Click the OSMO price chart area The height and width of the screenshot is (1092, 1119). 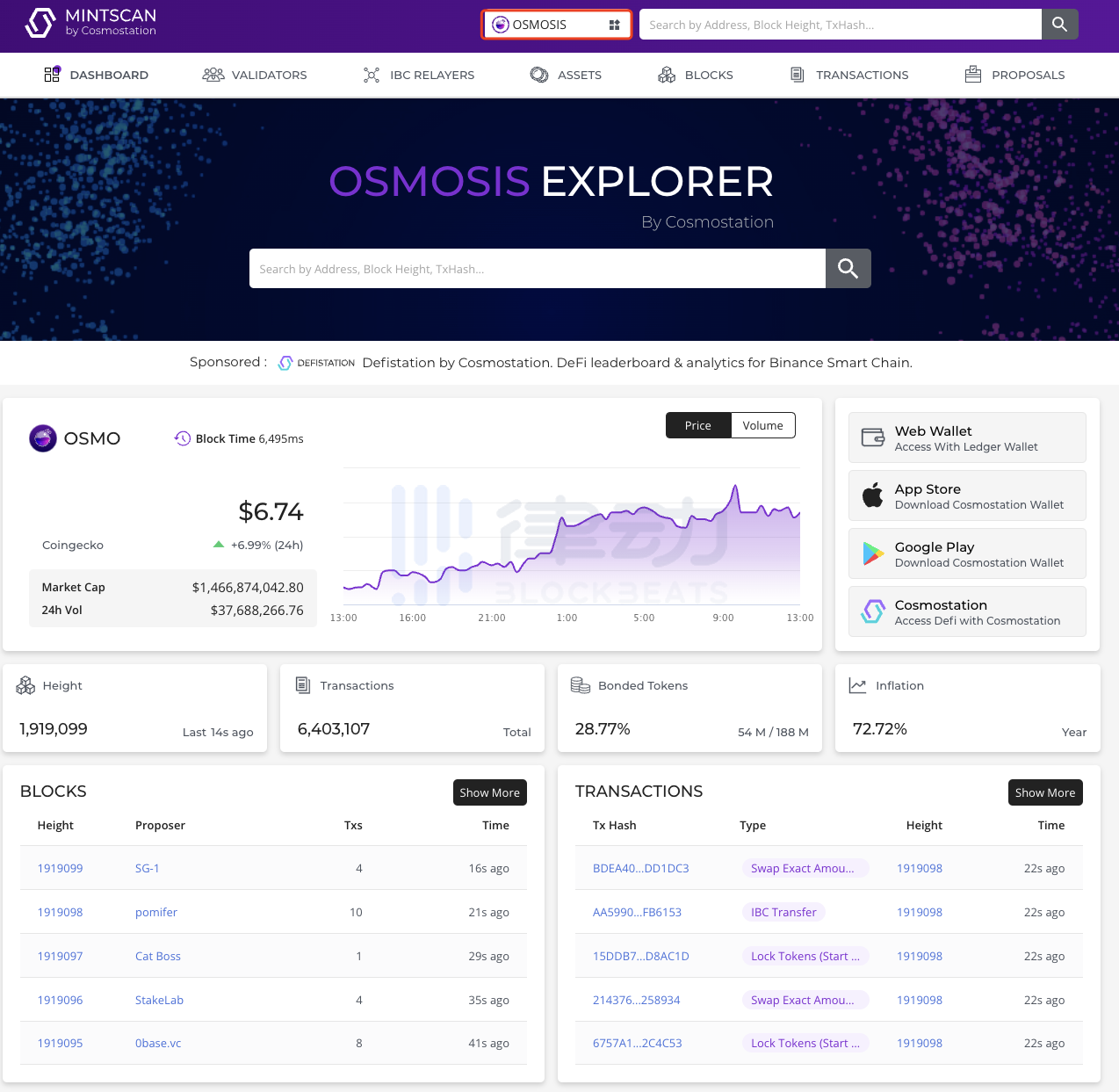(572, 538)
